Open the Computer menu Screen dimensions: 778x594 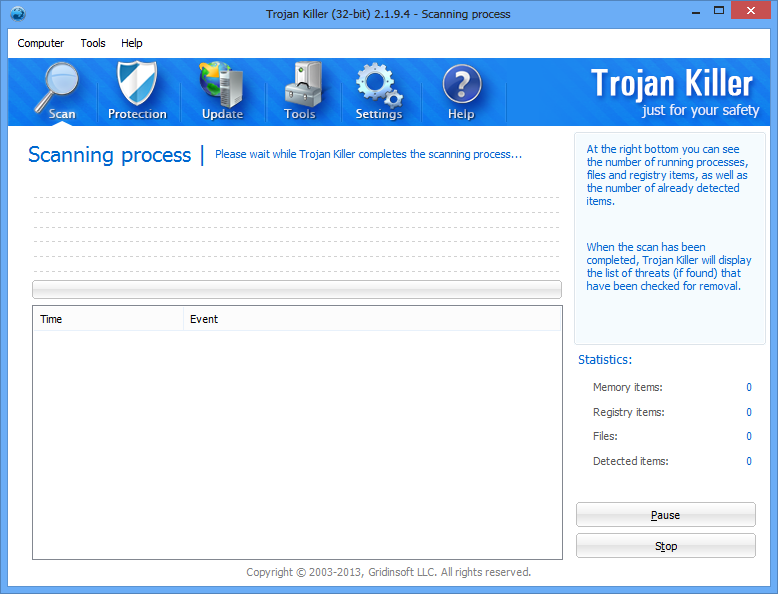(x=41, y=43)
